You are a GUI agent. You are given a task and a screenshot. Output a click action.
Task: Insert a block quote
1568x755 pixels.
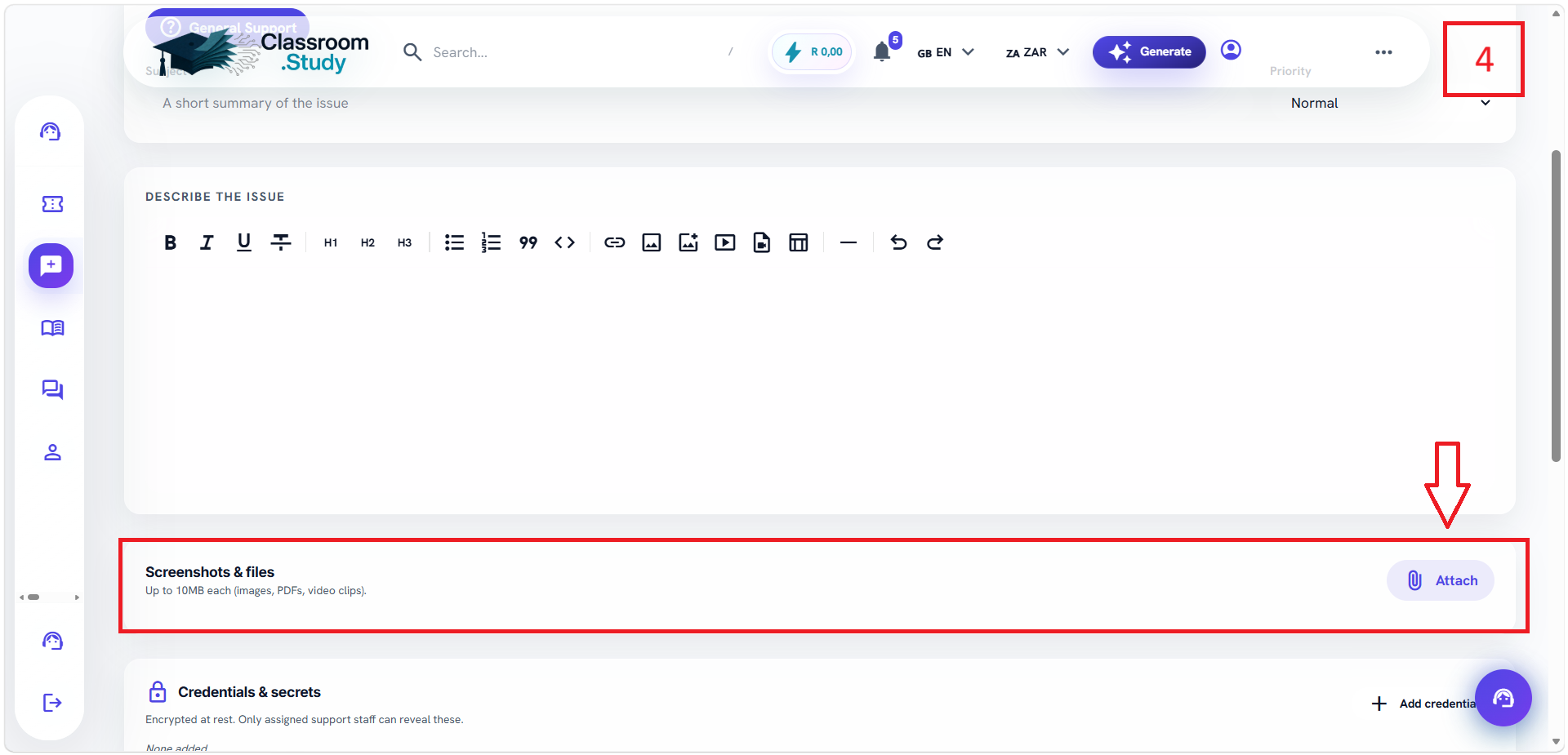tap(528, 242)
